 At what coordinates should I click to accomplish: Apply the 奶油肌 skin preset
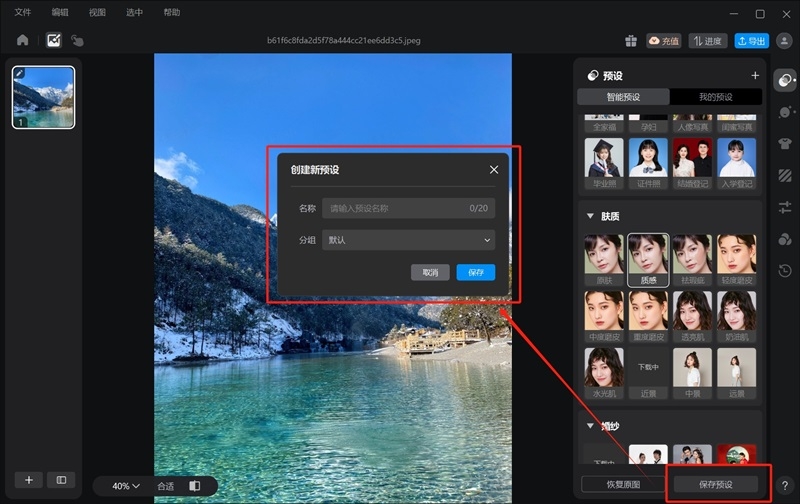point(737,317)
